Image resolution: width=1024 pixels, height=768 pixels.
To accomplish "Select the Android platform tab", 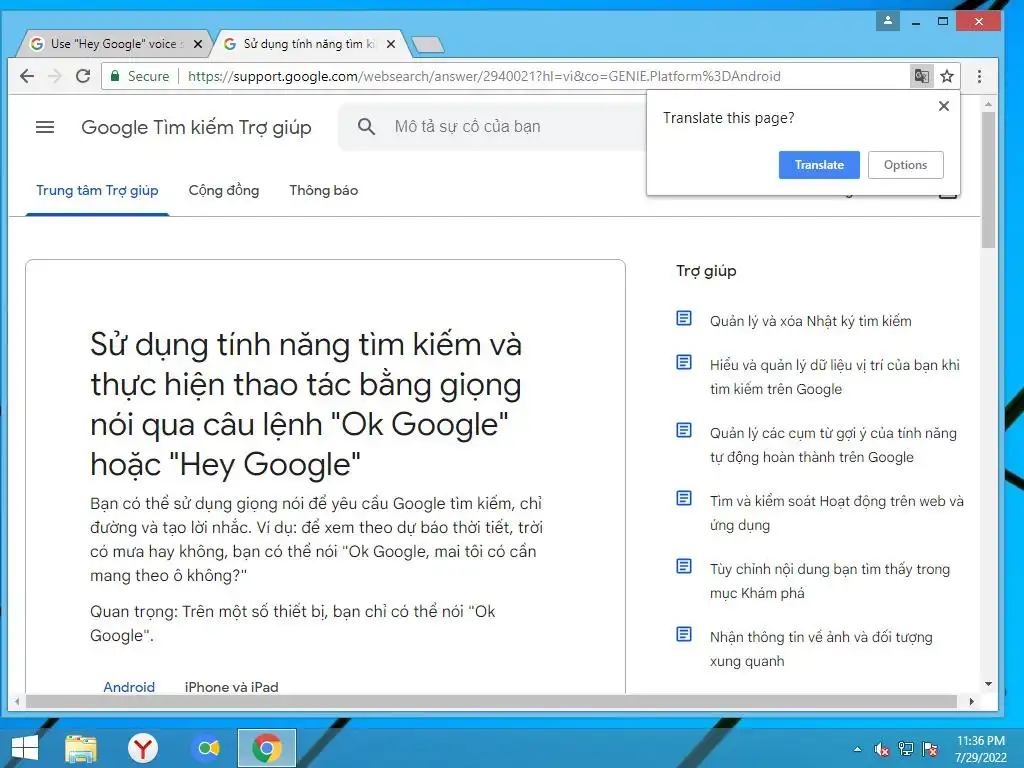I will (x=129, y=686).
